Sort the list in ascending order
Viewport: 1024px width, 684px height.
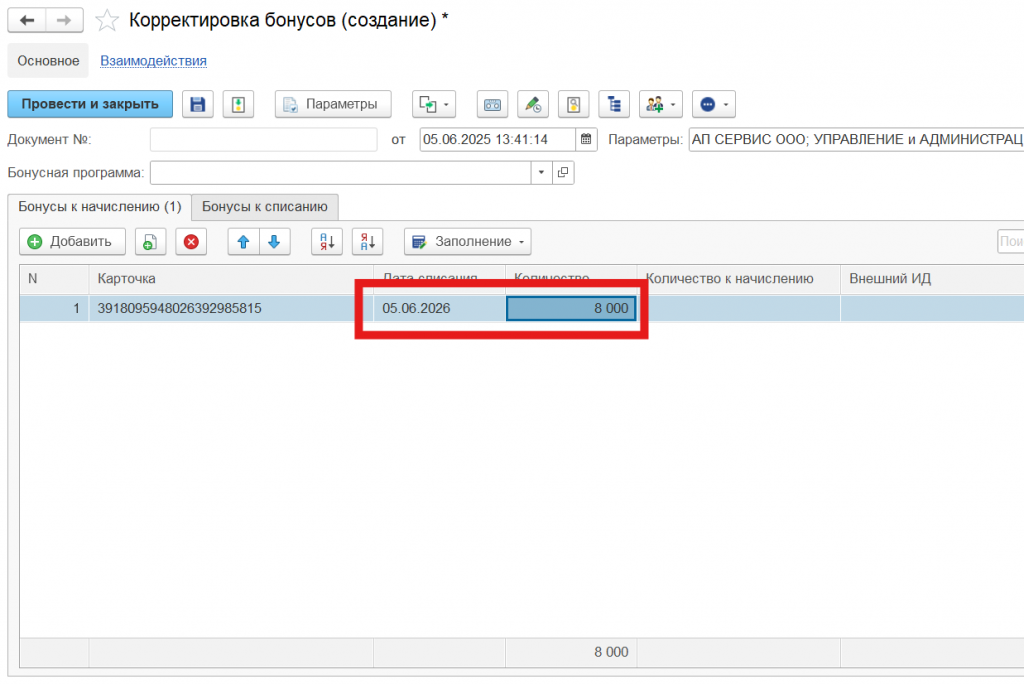pos(327,241)
